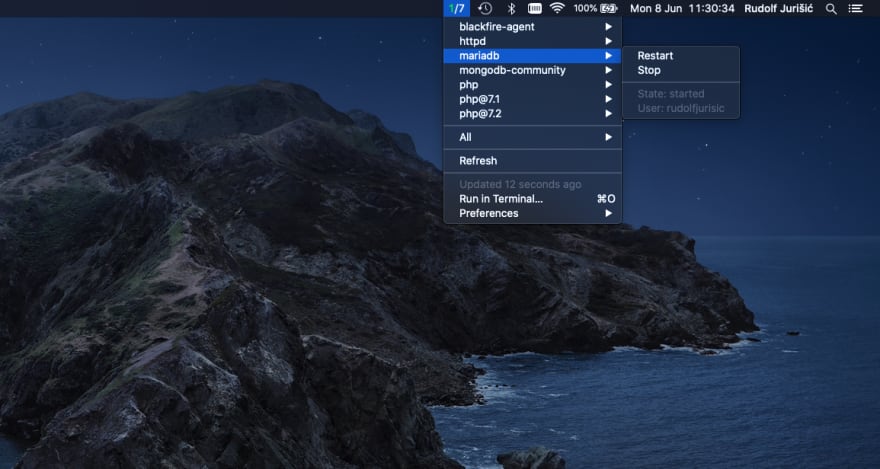Open the httpd service submenu
This screenshot has width=880, height=469.
click(533, 41)
